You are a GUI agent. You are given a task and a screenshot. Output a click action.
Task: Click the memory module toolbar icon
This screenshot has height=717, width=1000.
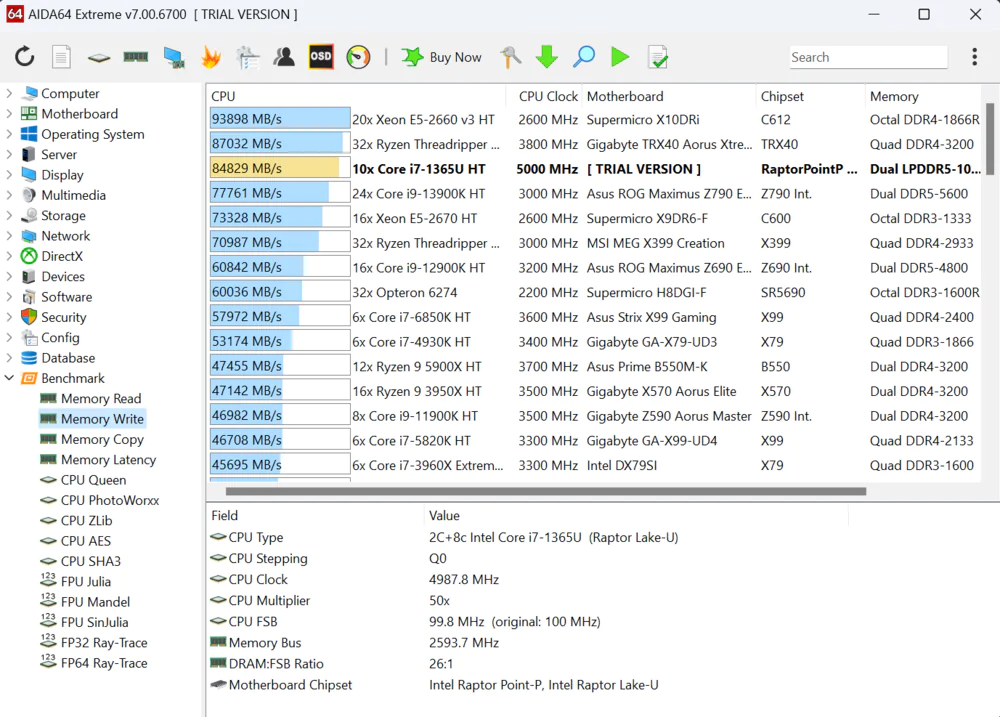[136, 57]
